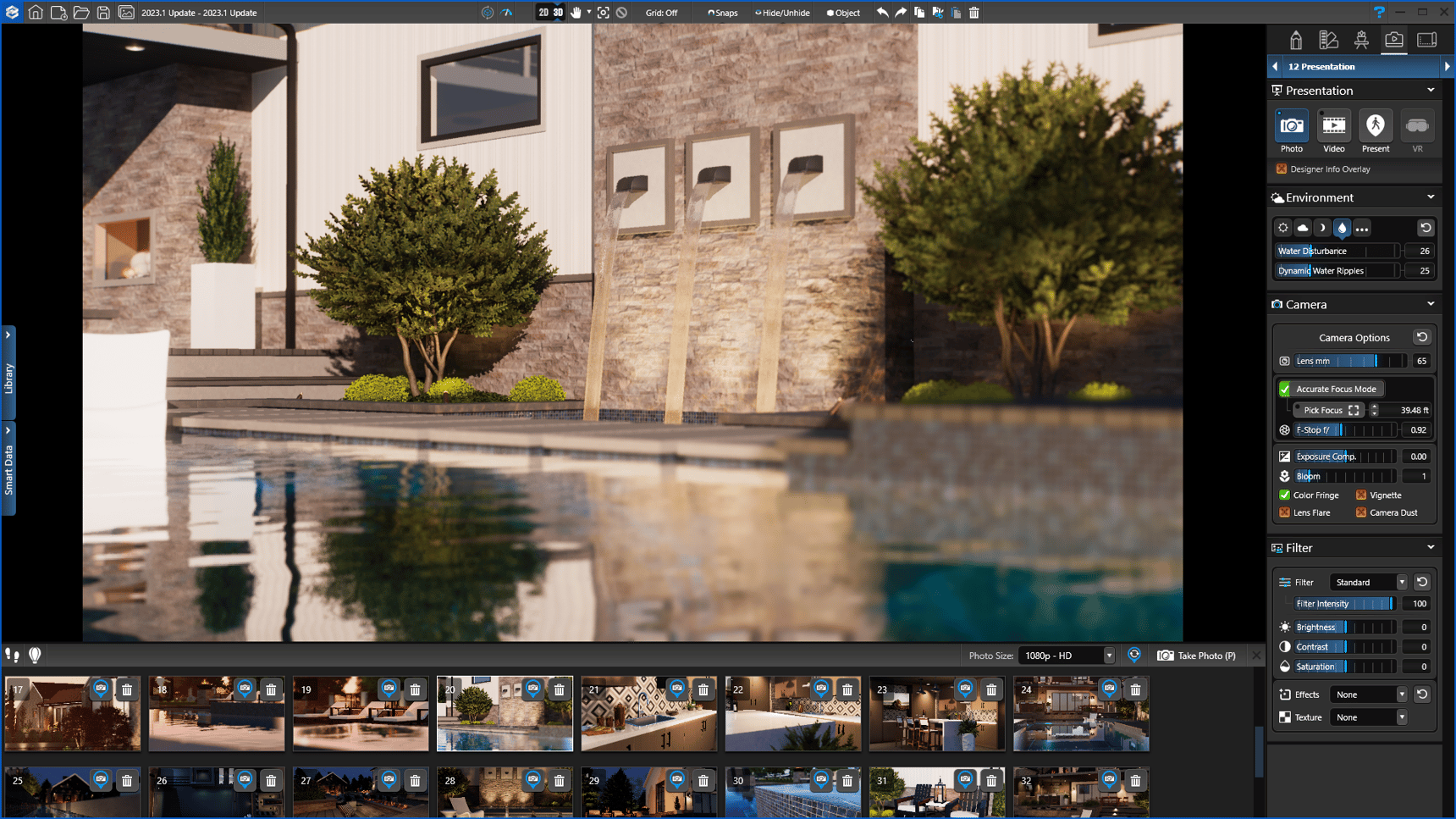This screenshot has height=819, width=1456.
Task: Click the Hide/Unhide button
Action: 782,13
